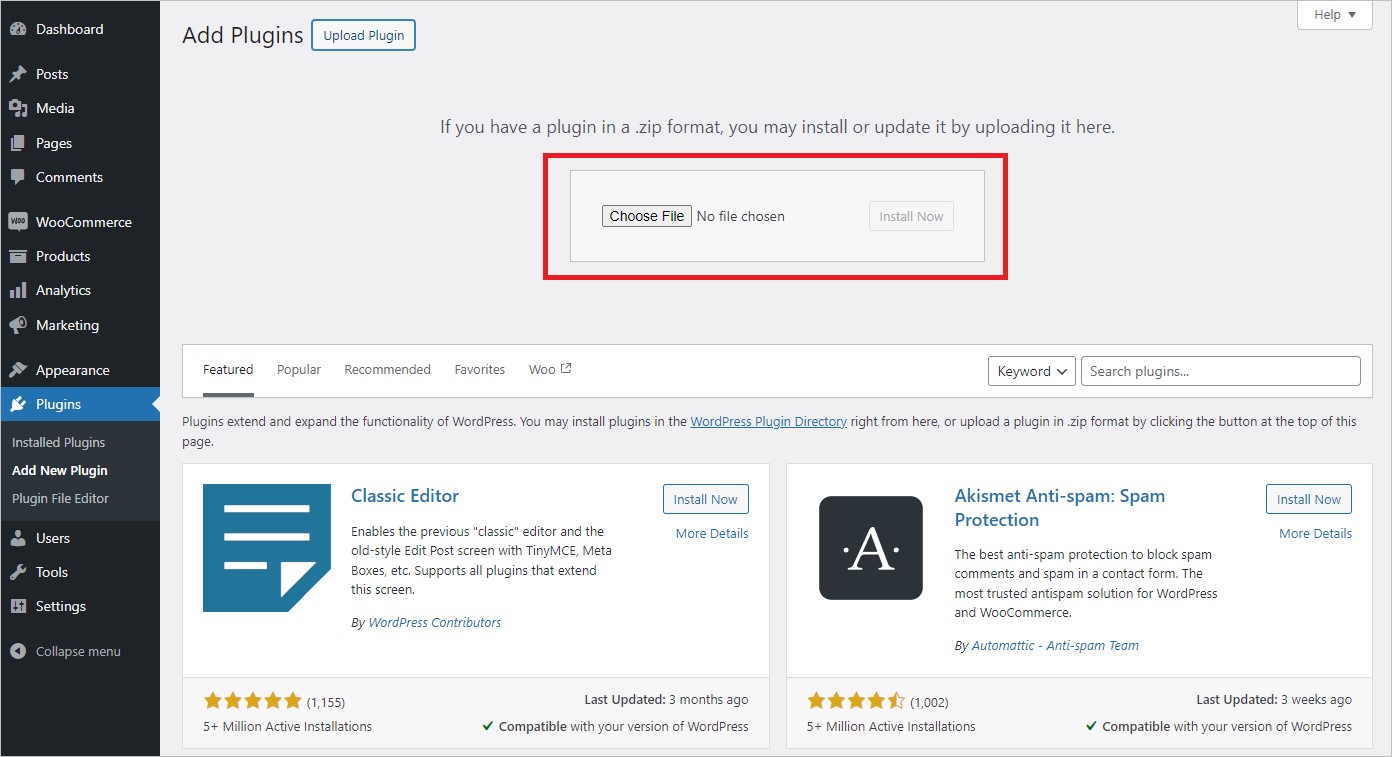The image size is (1392, 757).
Task: Open Appearance via the brush icon
Action: click(21, 369)
